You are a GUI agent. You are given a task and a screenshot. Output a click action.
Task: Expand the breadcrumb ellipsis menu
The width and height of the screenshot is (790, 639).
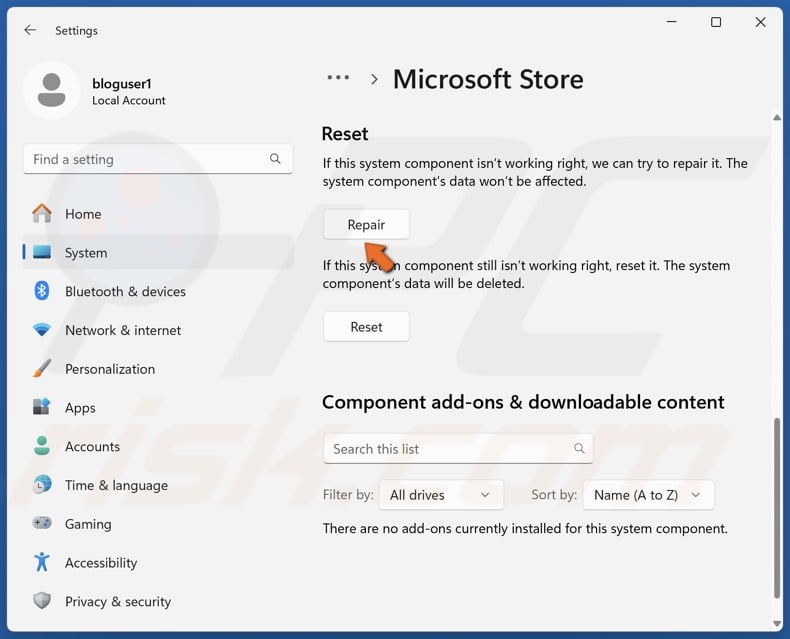[x=339, y=78]
